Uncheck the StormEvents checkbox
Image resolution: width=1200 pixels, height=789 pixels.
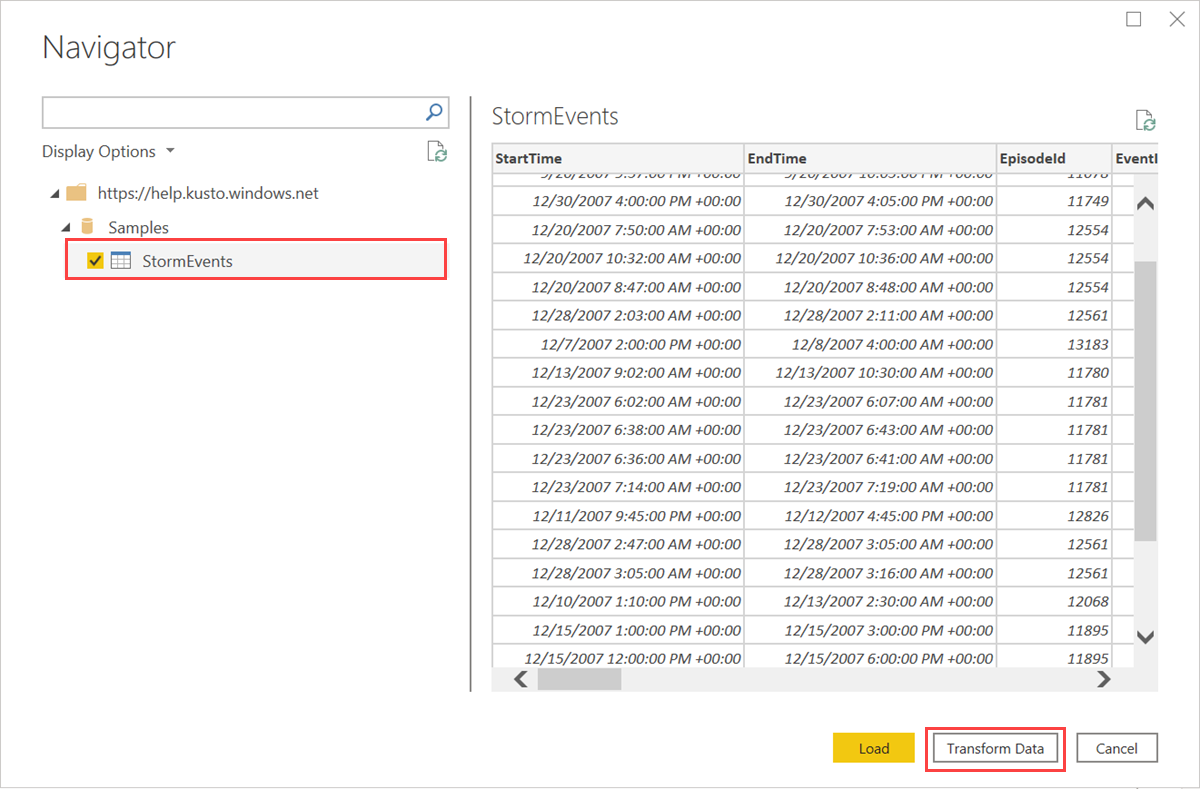click(x=96, y=261)
